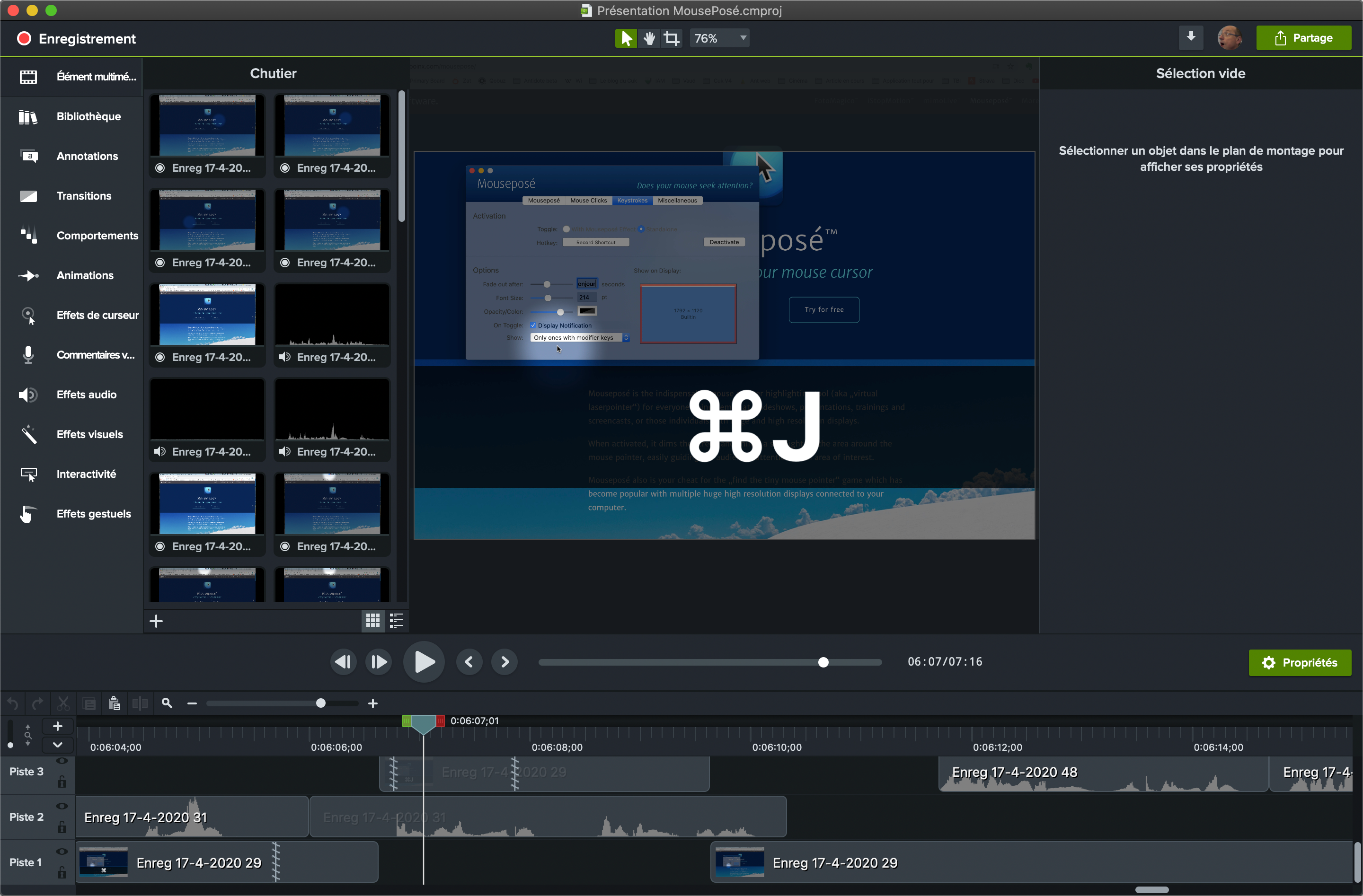Split clip at playhead icon
Screen dimensions: 1363x896
pos(140,703)
